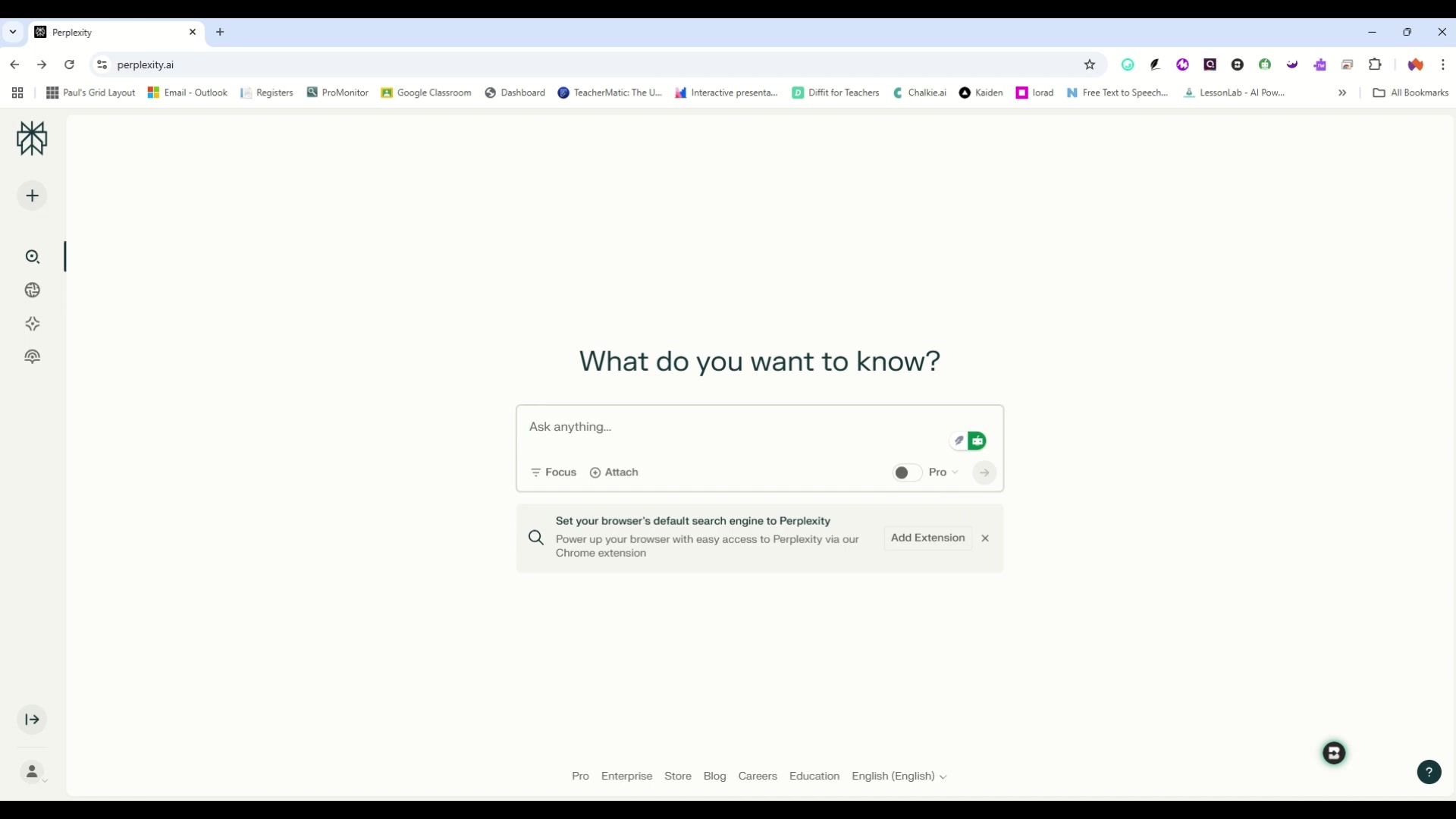Viewport: 1456px width, 819px height.
Task: Open the Home search icon in sidebar
Action: point(32,257)
